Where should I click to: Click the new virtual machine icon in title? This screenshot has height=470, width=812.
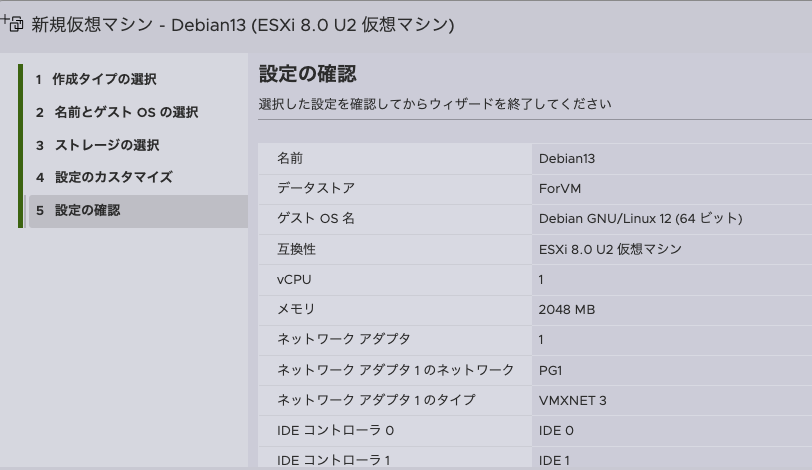[12, 23]
